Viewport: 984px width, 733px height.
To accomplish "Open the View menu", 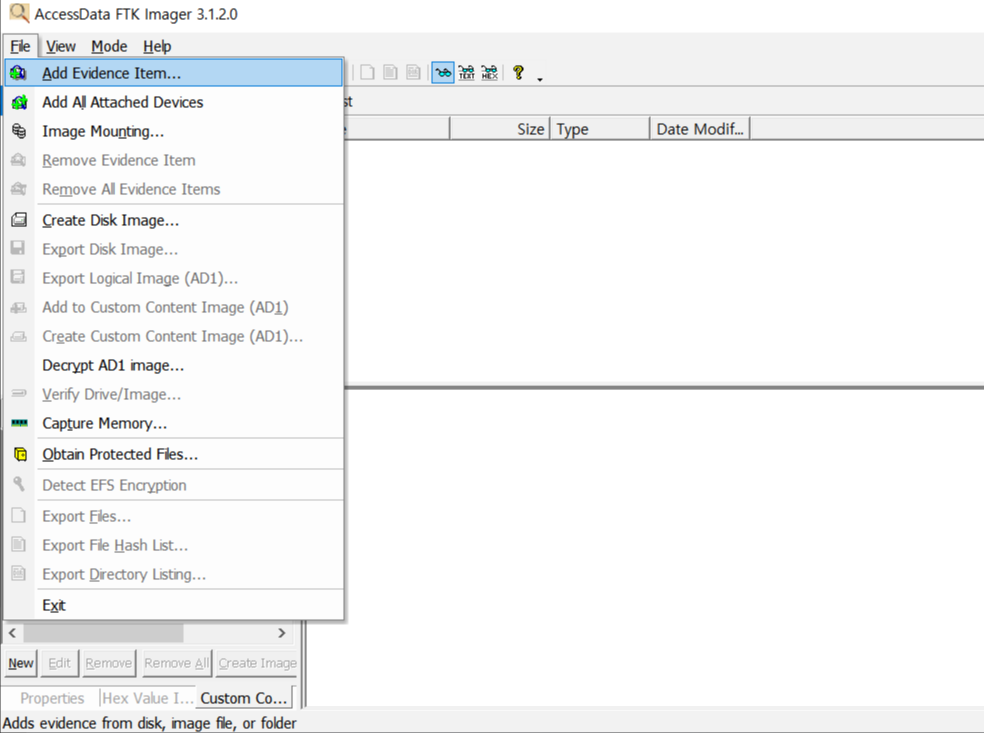I will click(61, 46).
